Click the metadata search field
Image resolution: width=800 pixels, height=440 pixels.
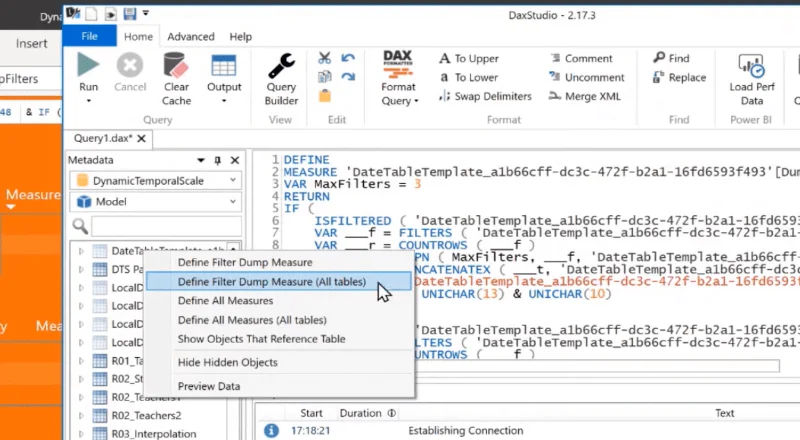[x=166, y=226]
